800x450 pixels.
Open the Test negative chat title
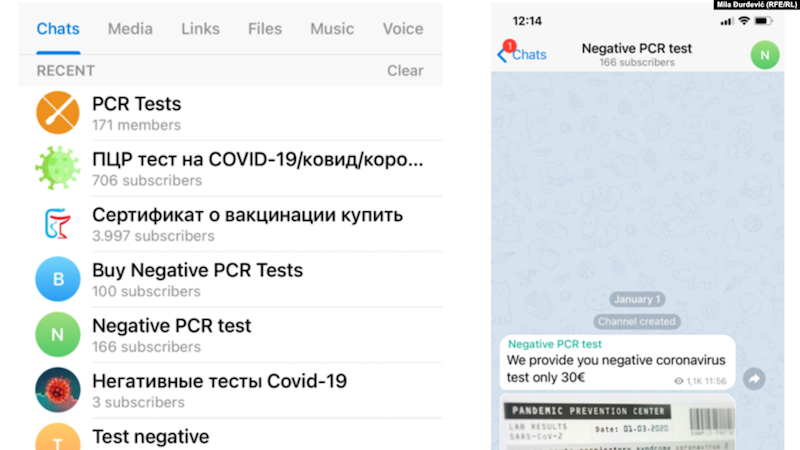click(x=151, y=437)
